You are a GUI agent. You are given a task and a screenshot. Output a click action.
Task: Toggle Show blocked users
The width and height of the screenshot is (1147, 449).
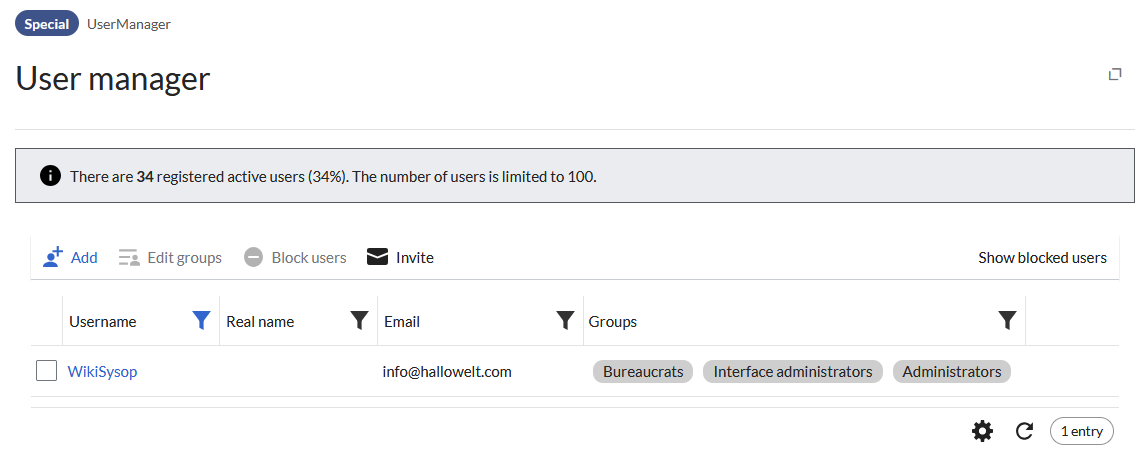(1042, 258)
